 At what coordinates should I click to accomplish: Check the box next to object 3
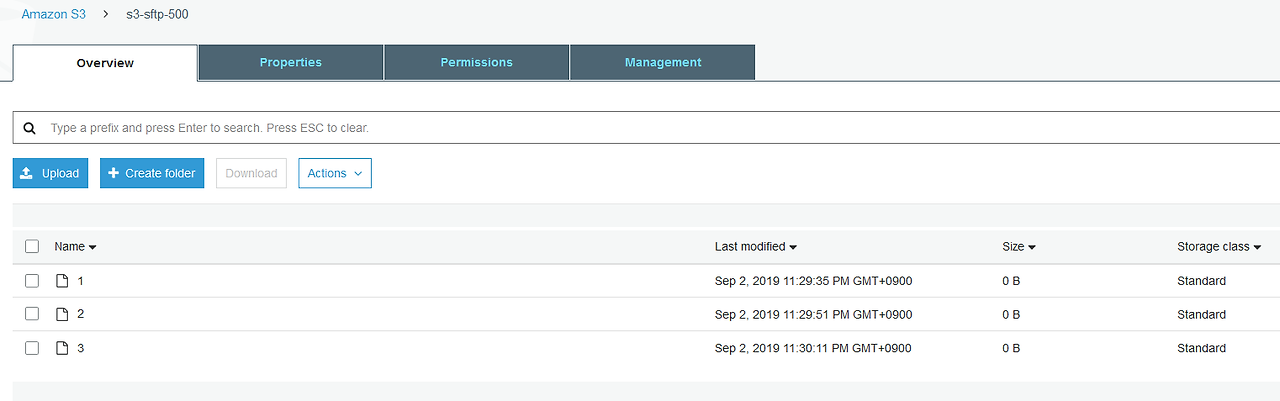[x=32, y=348]
